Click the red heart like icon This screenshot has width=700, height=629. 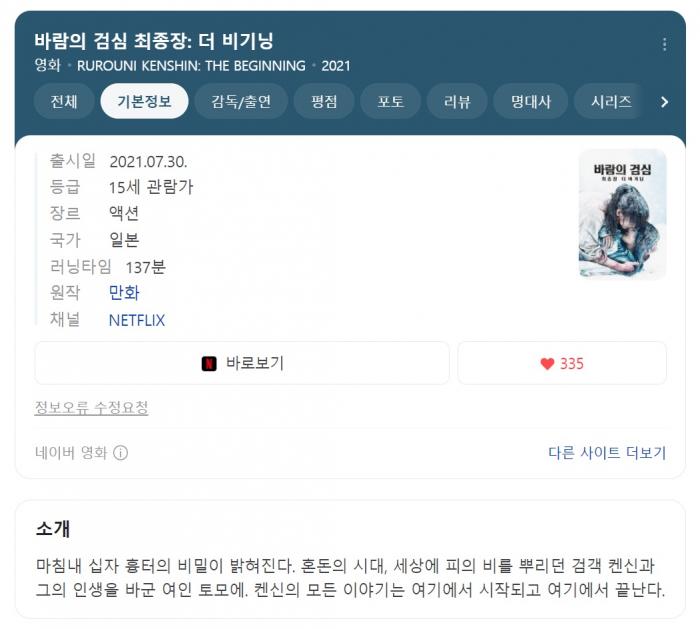(547, 364)
